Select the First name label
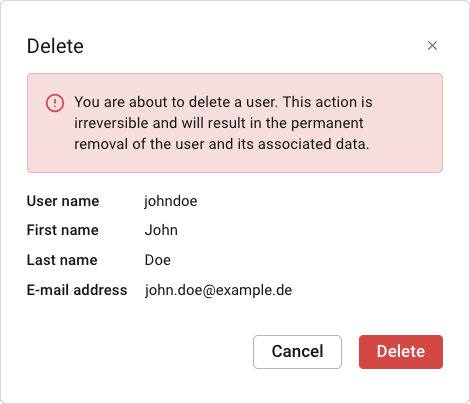The height and width of the screenshot is (404, 470). pyautogui.click(x=63, y=230)
